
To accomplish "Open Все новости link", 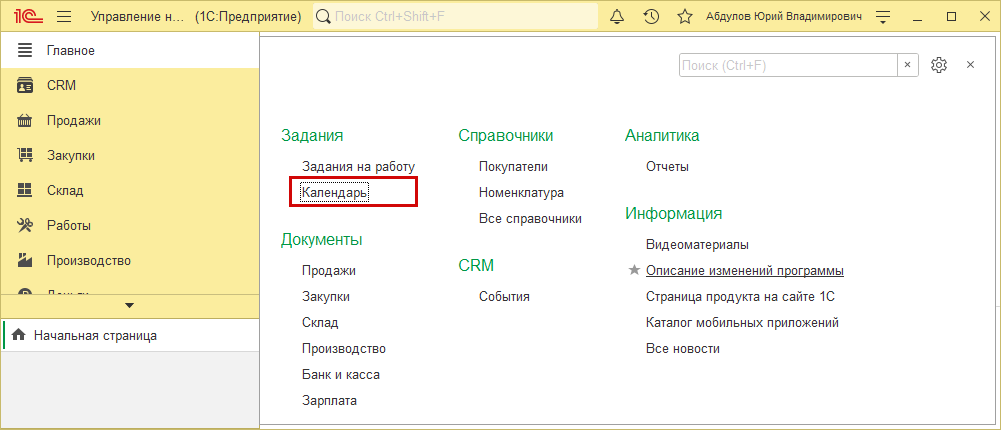I will [682, 348].
